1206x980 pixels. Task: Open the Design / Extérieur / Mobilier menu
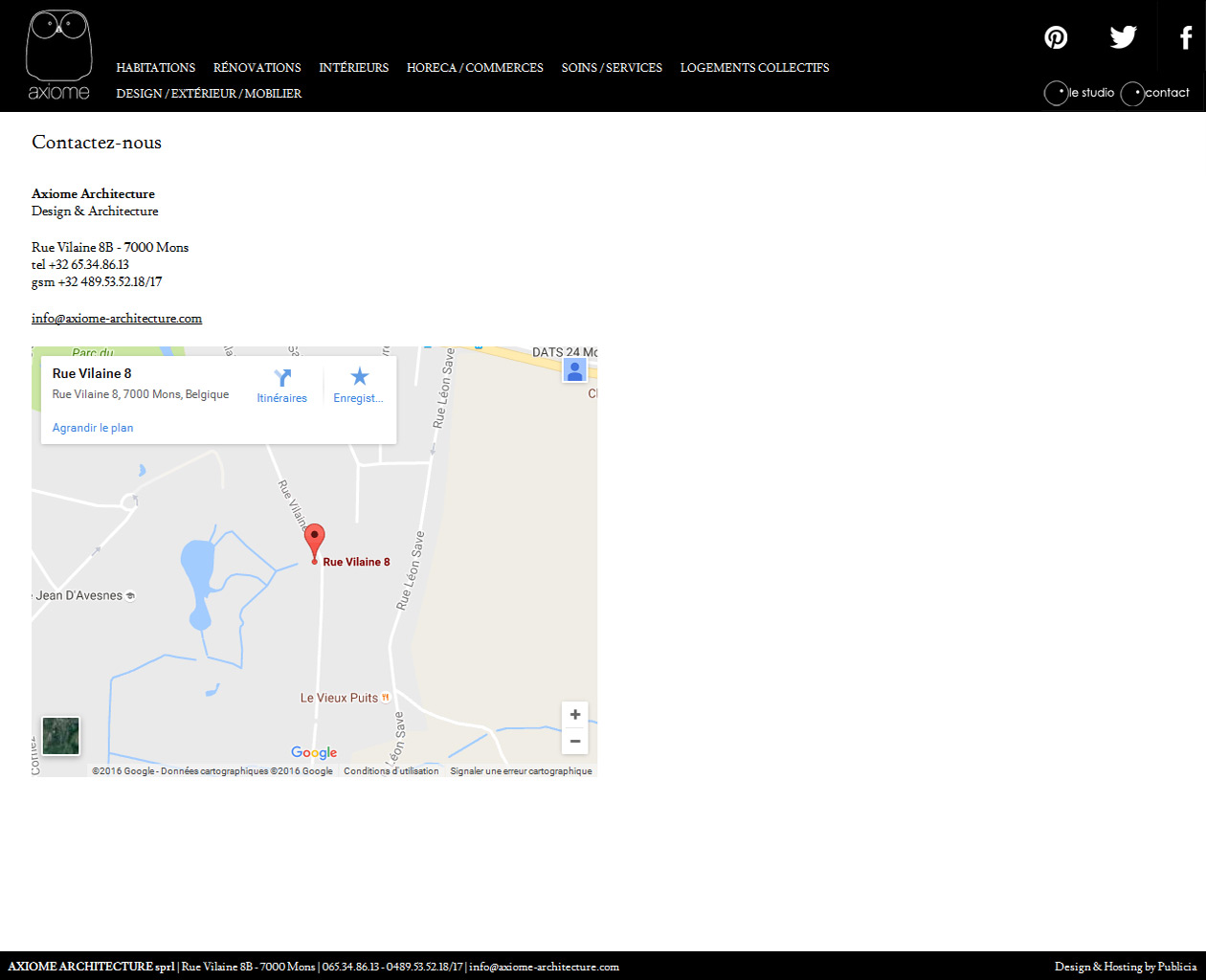[209, 94]
